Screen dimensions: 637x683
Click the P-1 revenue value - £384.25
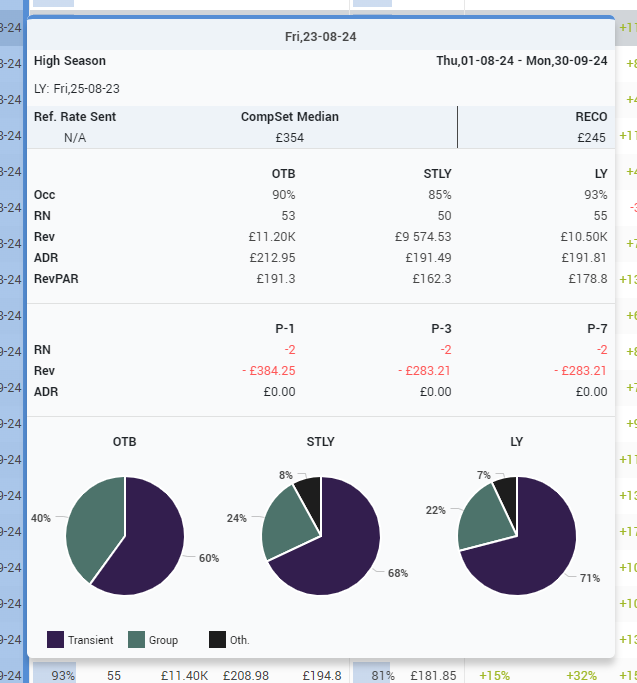click(269, 371)
